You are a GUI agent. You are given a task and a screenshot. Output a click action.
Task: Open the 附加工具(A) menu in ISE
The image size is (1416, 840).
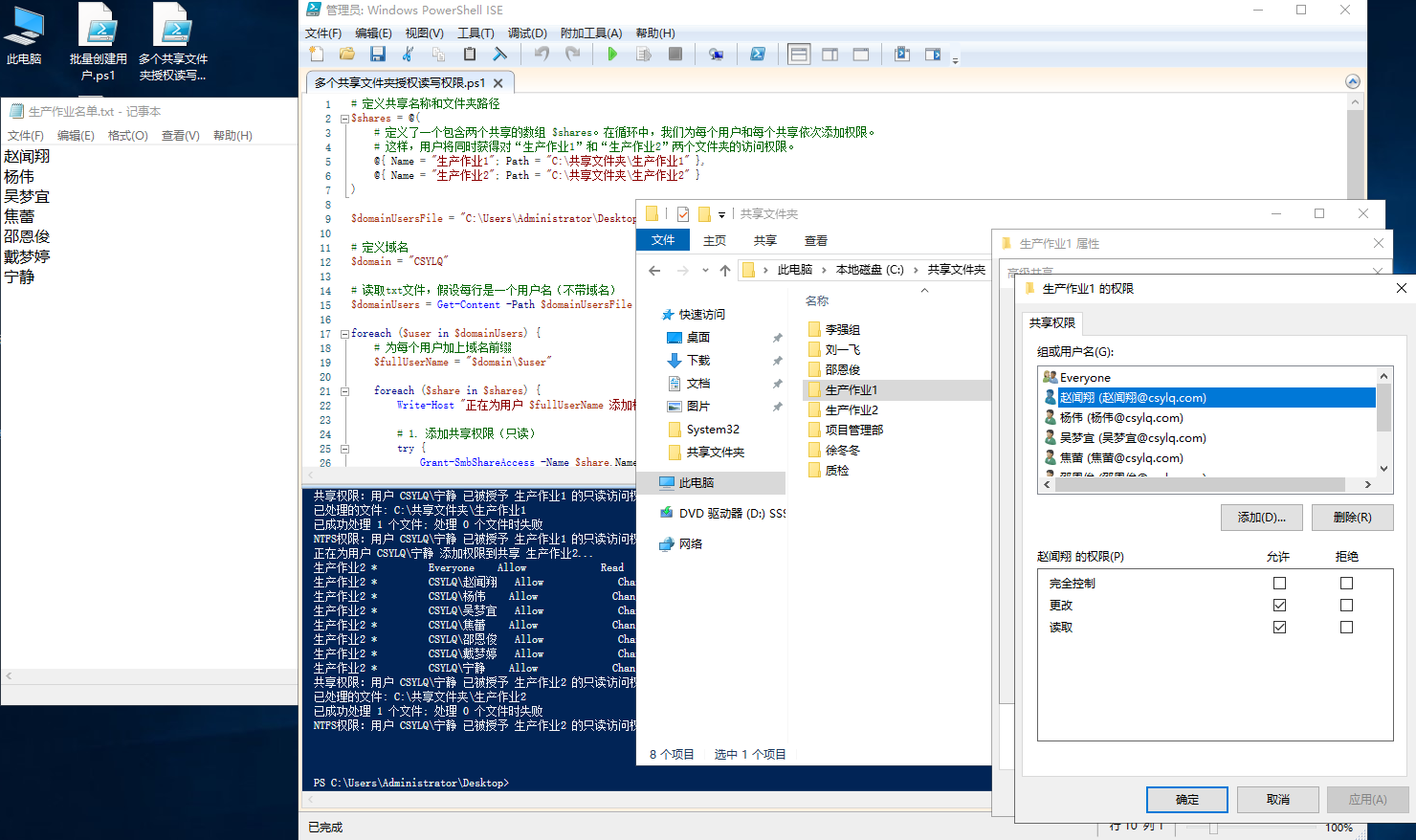(x=591, y=33)
